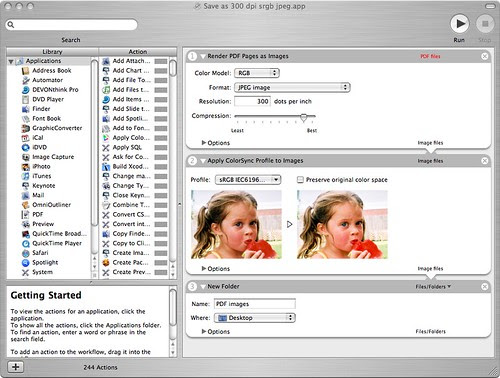The width and height of the screenshot is (500, 378).
Task: Open the Files/Folders input type menu
Action: 433,287
